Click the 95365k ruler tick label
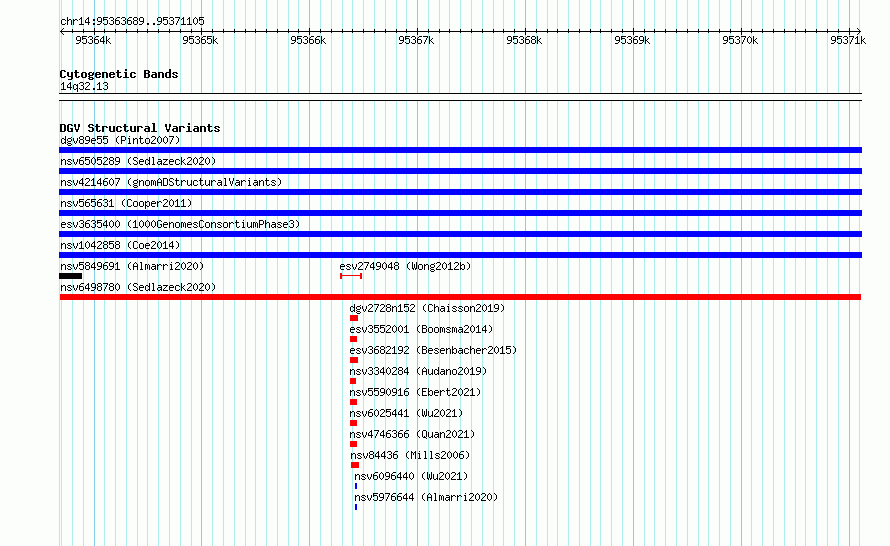 (x=200, y=40)
